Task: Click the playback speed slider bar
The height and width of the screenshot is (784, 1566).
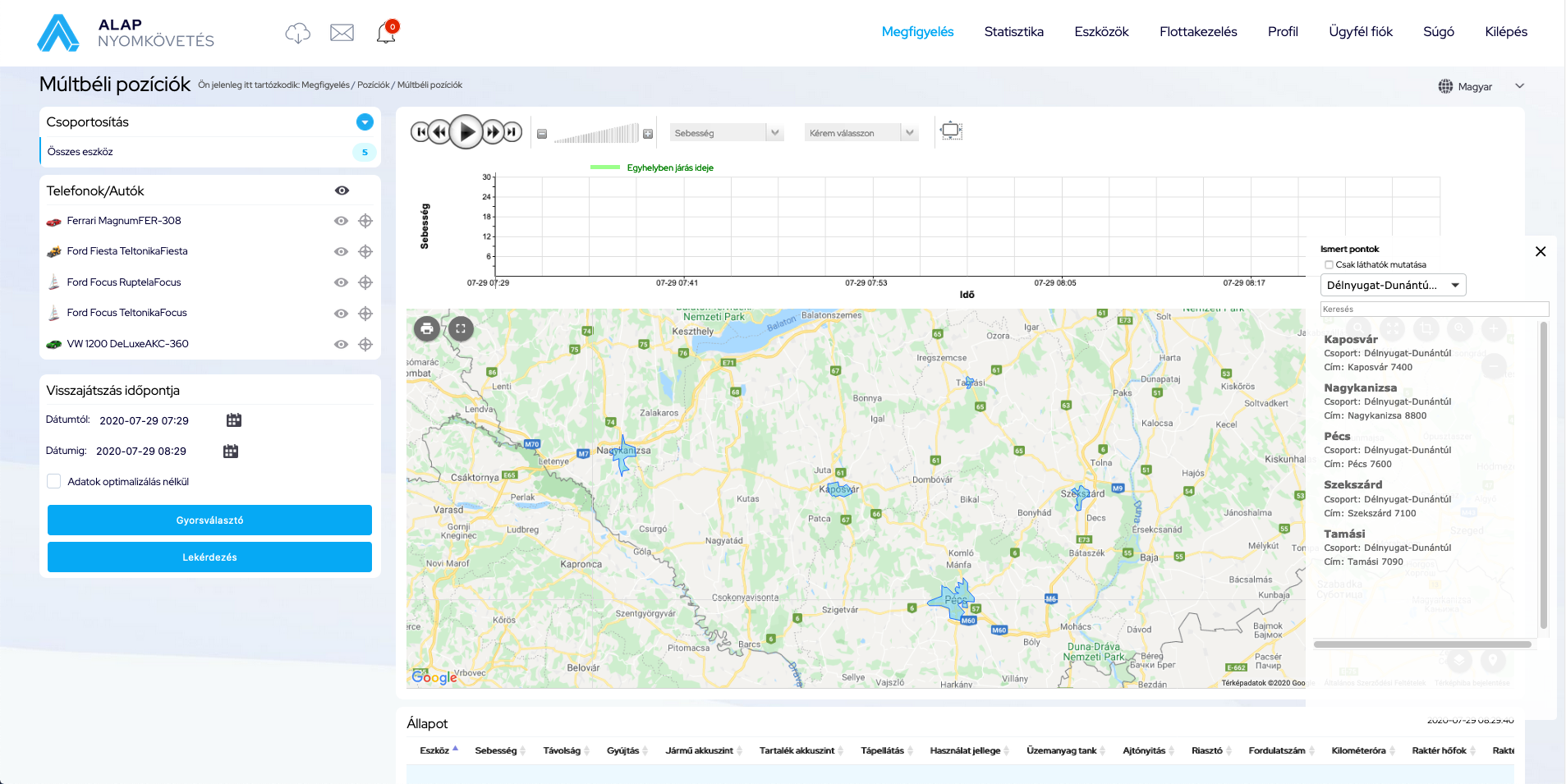Action: tap(596, 134)
